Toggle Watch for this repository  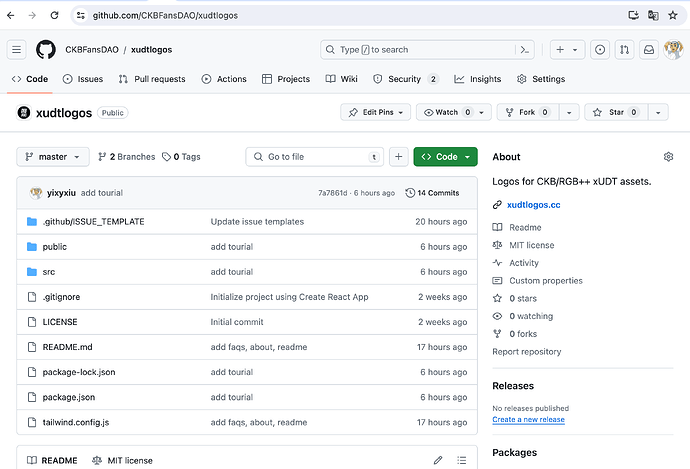448,112
